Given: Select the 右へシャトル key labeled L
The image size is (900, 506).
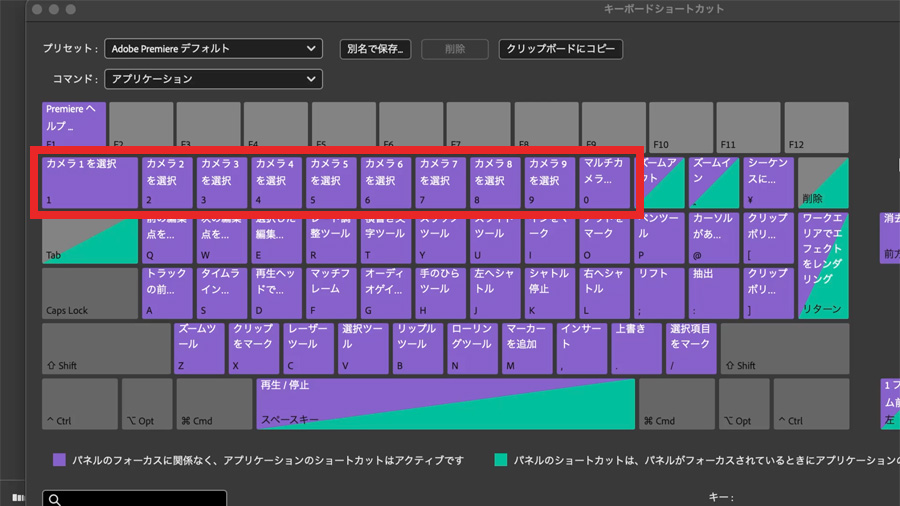Looking at the screenshot, I should (604, 293).
